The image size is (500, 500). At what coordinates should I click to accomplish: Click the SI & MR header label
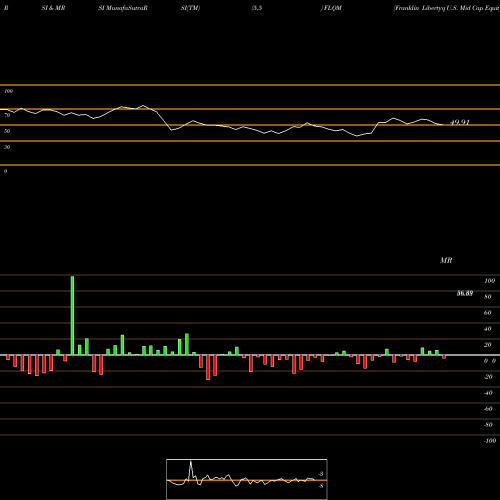pos(53,8)
